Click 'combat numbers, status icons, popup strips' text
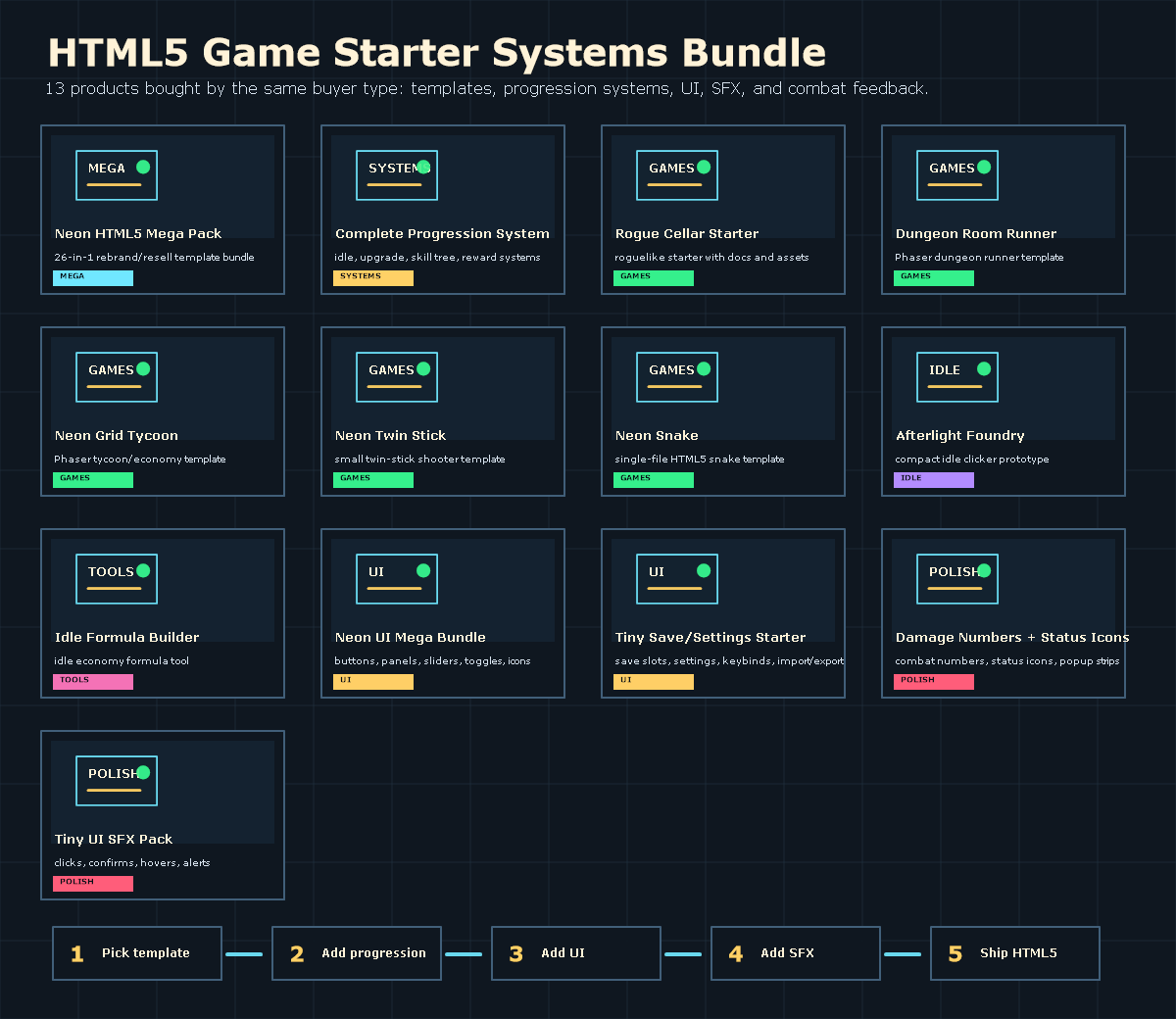 click(x=1007, y=661)
